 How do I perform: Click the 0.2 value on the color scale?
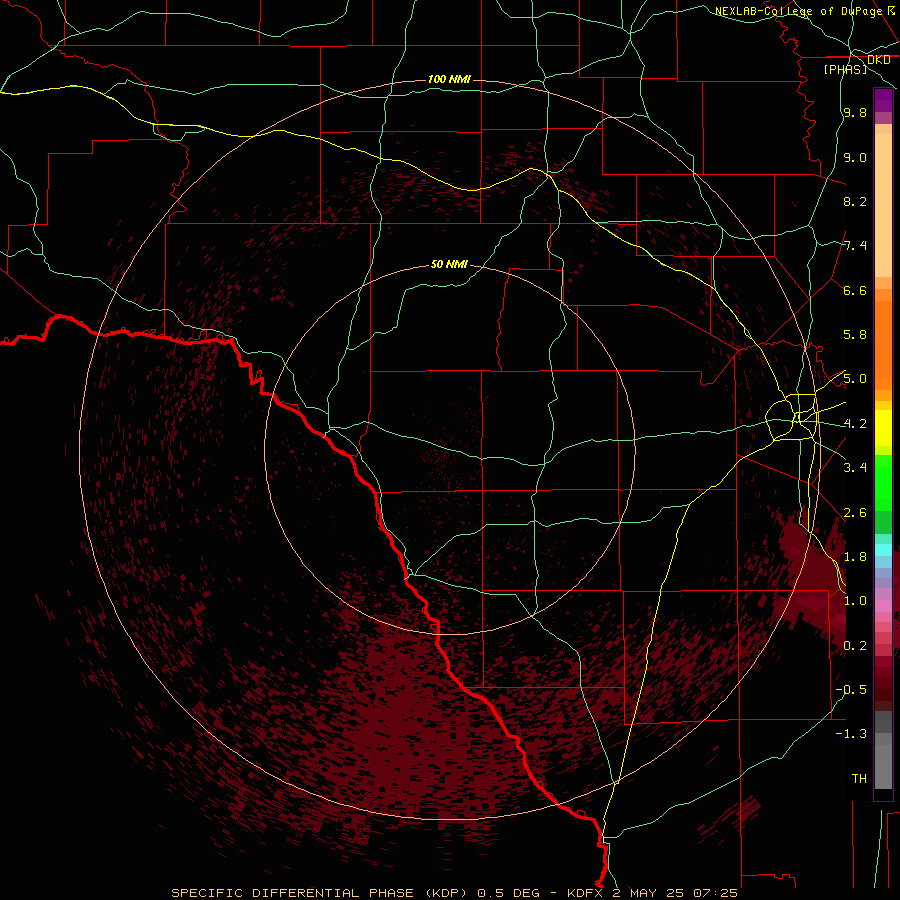[855, 646]
